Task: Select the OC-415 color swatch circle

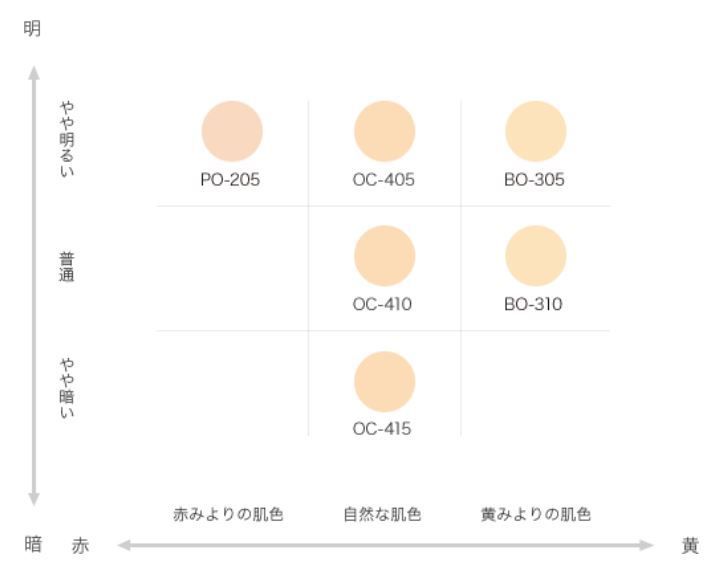Action: [385, 382]
